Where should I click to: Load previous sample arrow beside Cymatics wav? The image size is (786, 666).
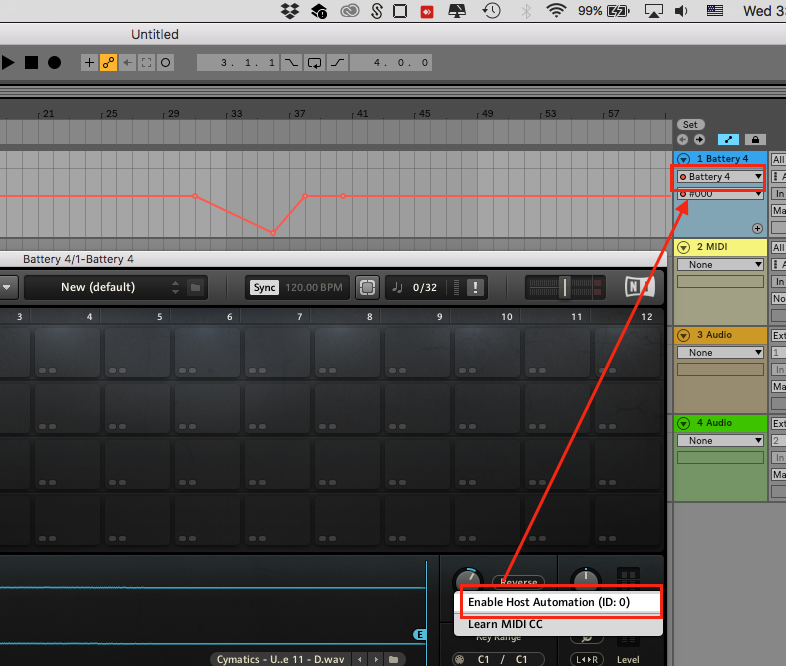pyautogui.click(x=359, y=659)
